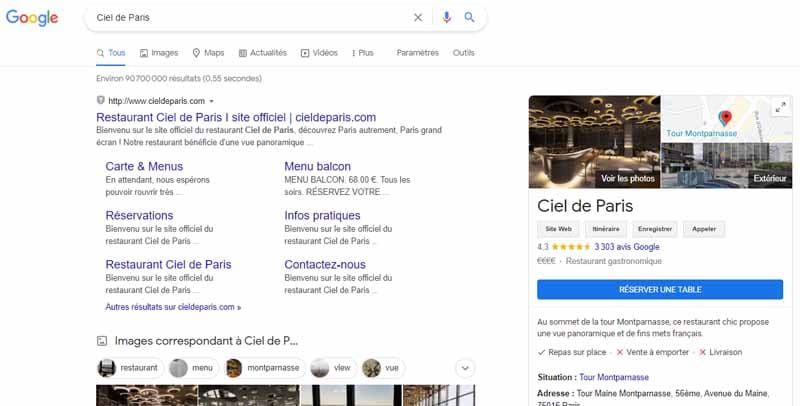Open the Vidéos tab
The image size is (800, 406).
pos(319,53)
